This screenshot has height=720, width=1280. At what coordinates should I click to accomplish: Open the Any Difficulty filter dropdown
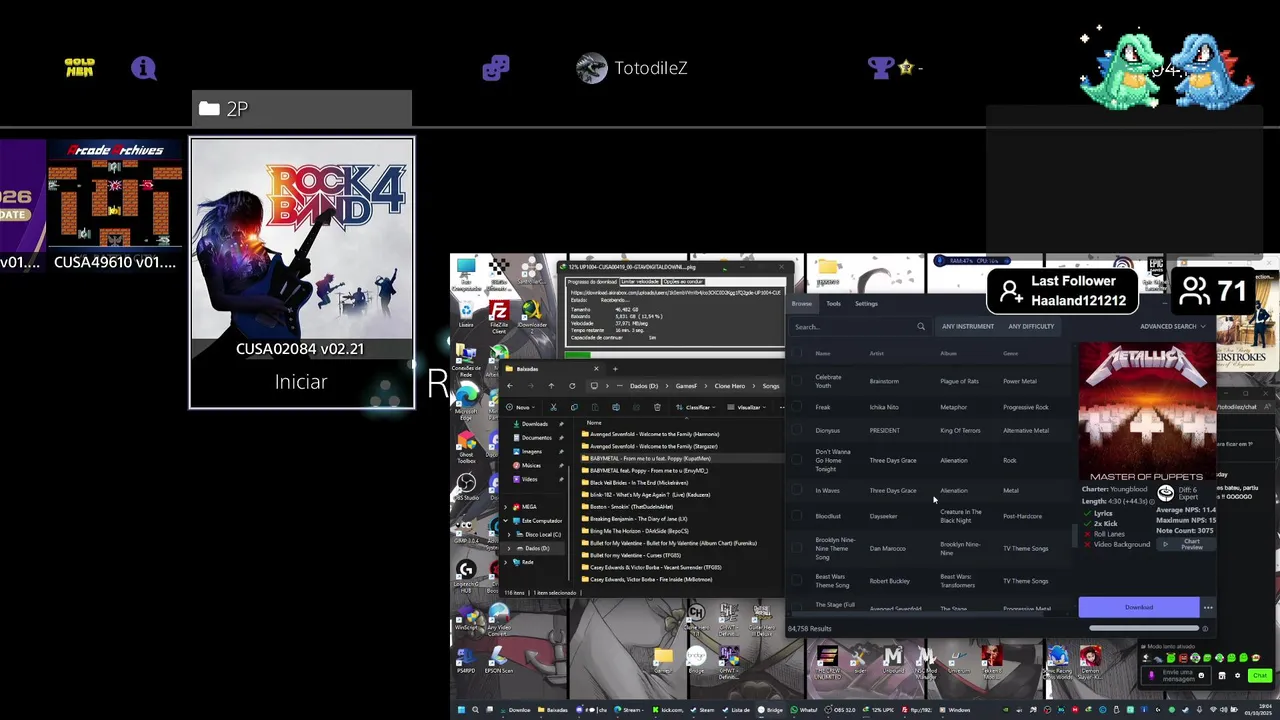click(1031, 326)
